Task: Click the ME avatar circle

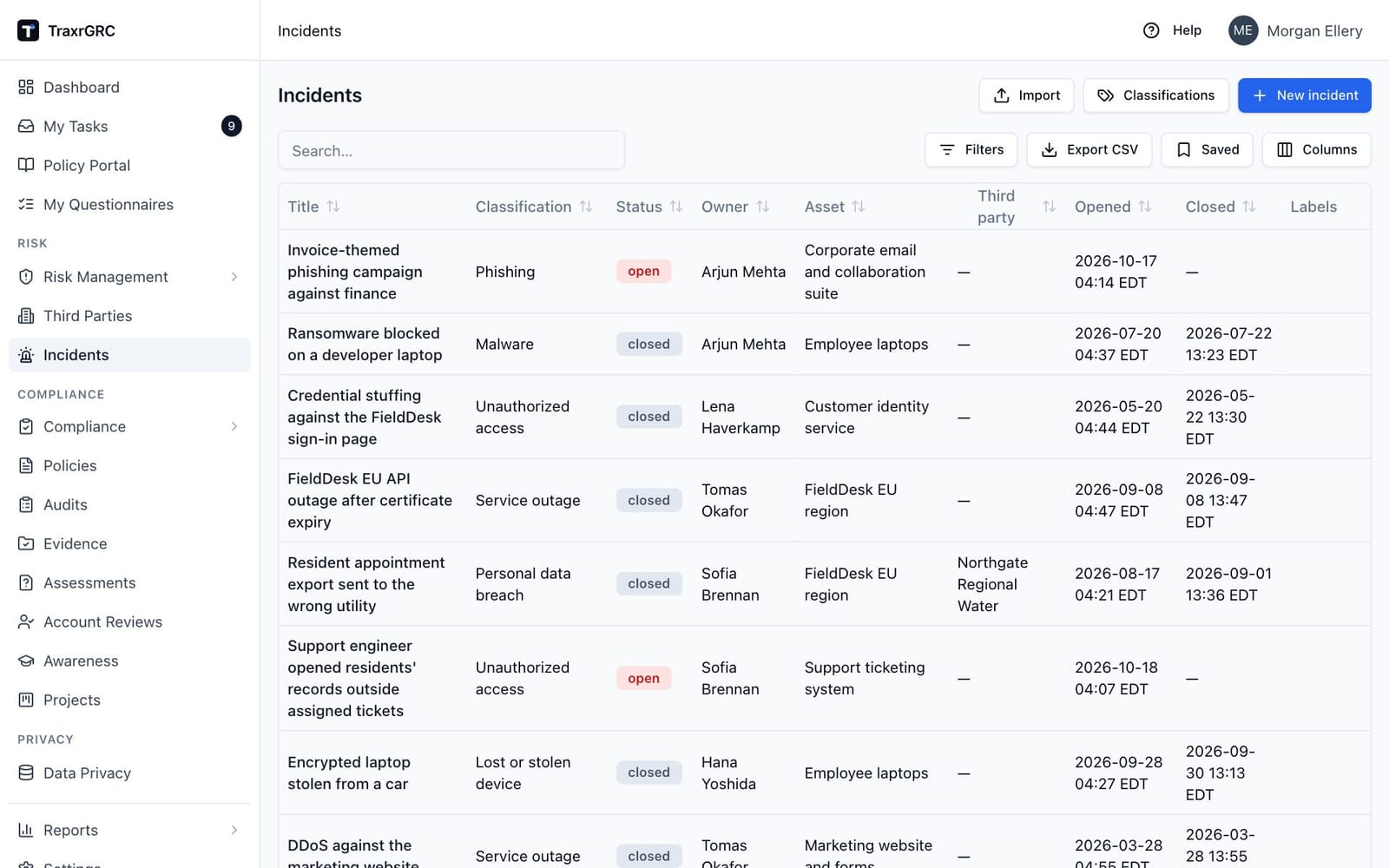Action: tap(1243, 30)
